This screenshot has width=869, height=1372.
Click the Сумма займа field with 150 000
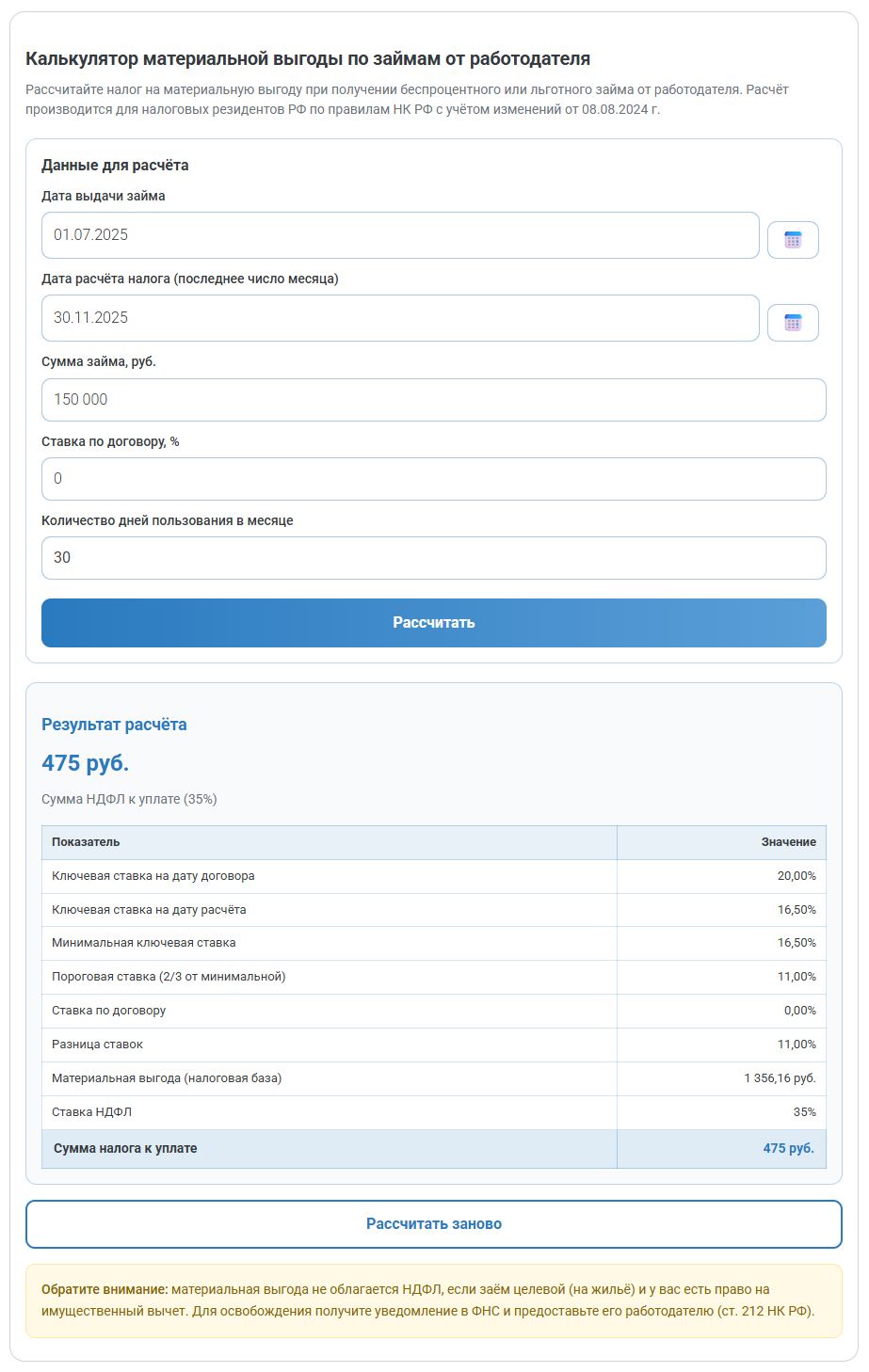pyautogui.click(x=433, y=398)
